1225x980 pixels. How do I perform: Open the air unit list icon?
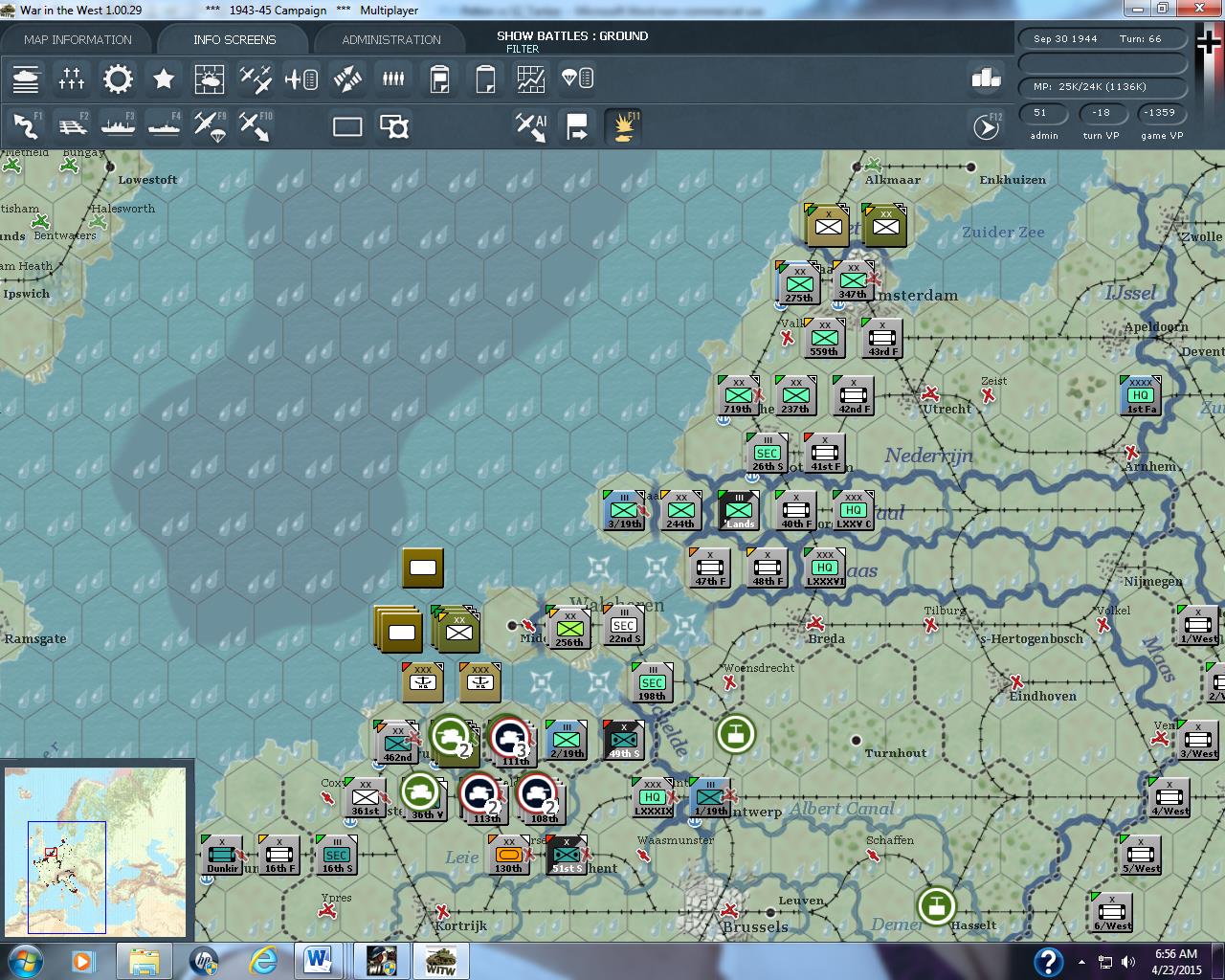(x=301, y=78)
